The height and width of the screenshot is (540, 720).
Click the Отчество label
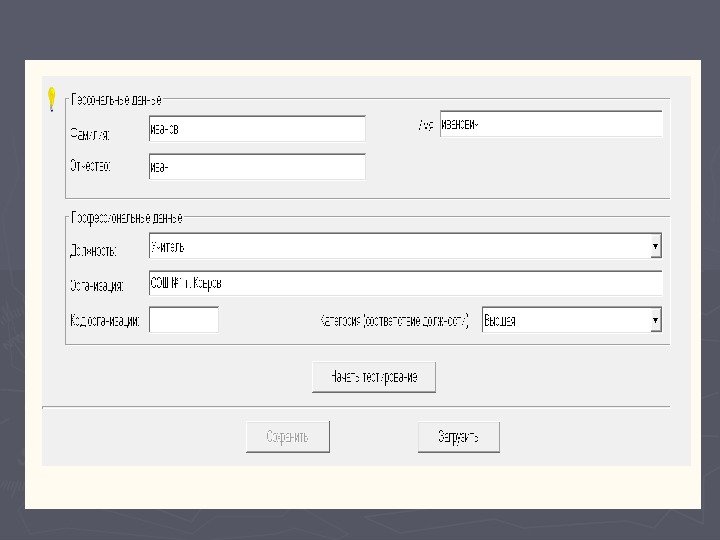coord(90,167)
